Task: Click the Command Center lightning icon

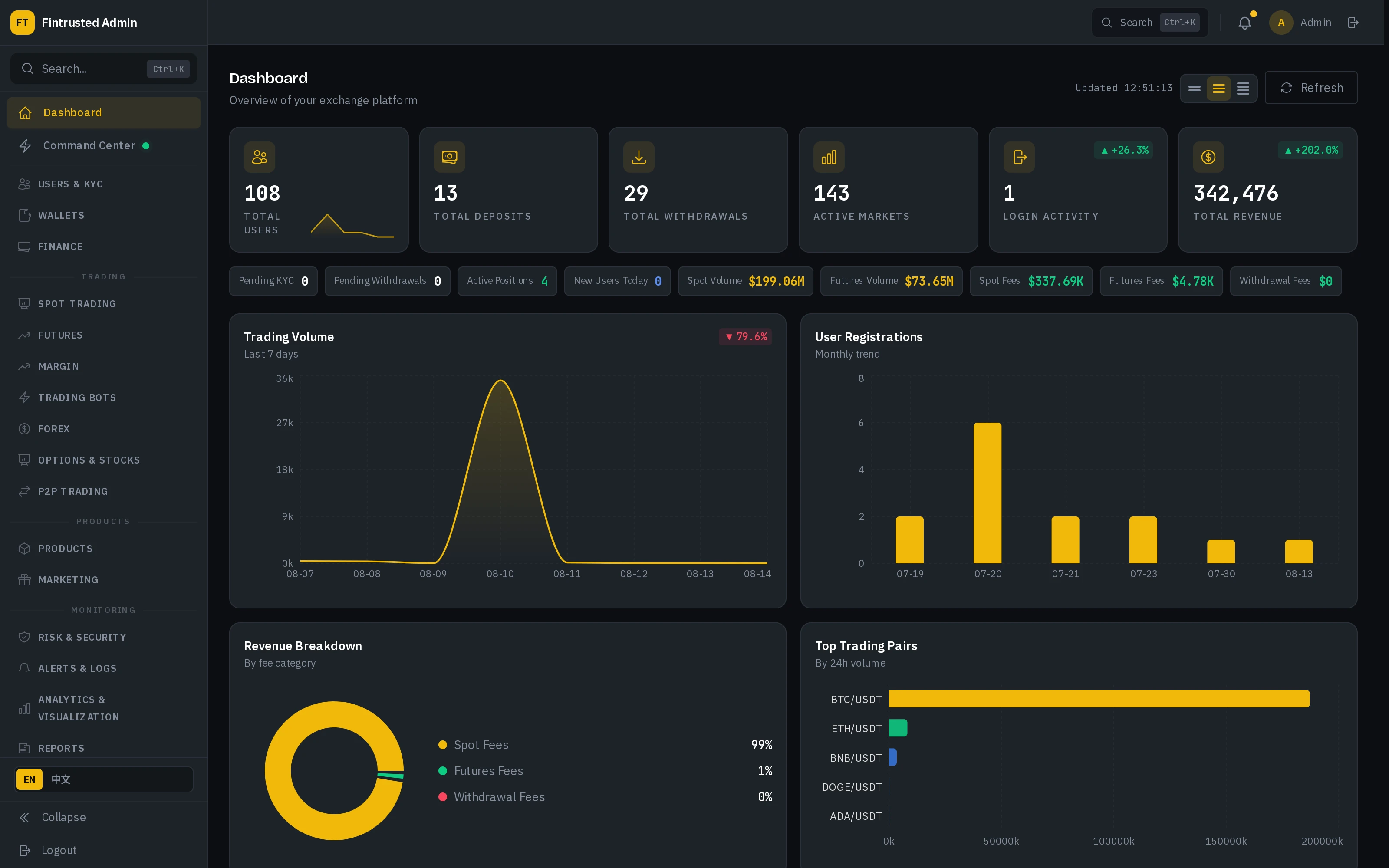Action: [x=25, y=146]
